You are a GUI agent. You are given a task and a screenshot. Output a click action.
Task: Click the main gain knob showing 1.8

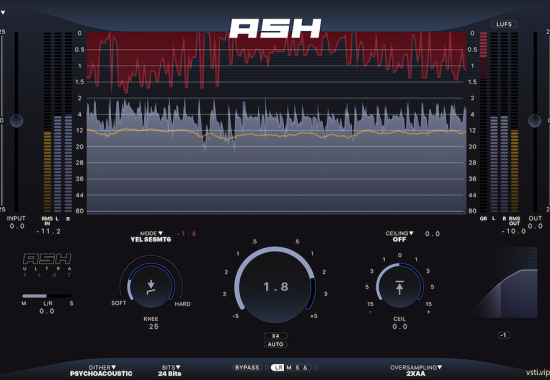click(275, 286)
